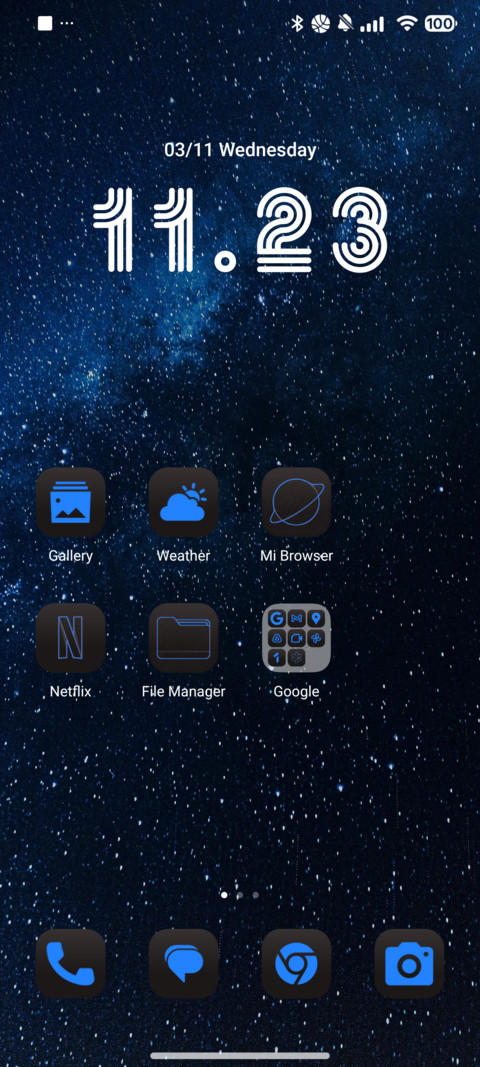480x1067 pixels.
Task: Open the Messages app in dock
Action: pyautogui.click(x=183, y=964)
